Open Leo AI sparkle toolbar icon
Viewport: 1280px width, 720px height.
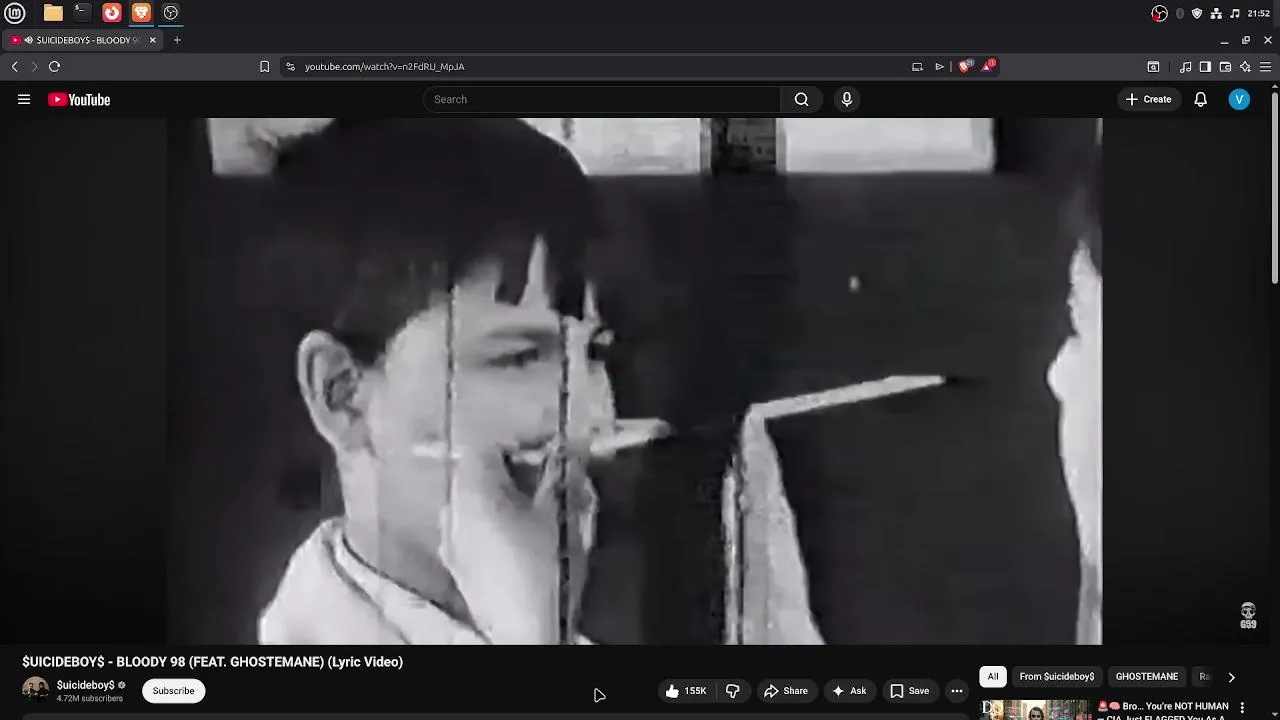1245,66
